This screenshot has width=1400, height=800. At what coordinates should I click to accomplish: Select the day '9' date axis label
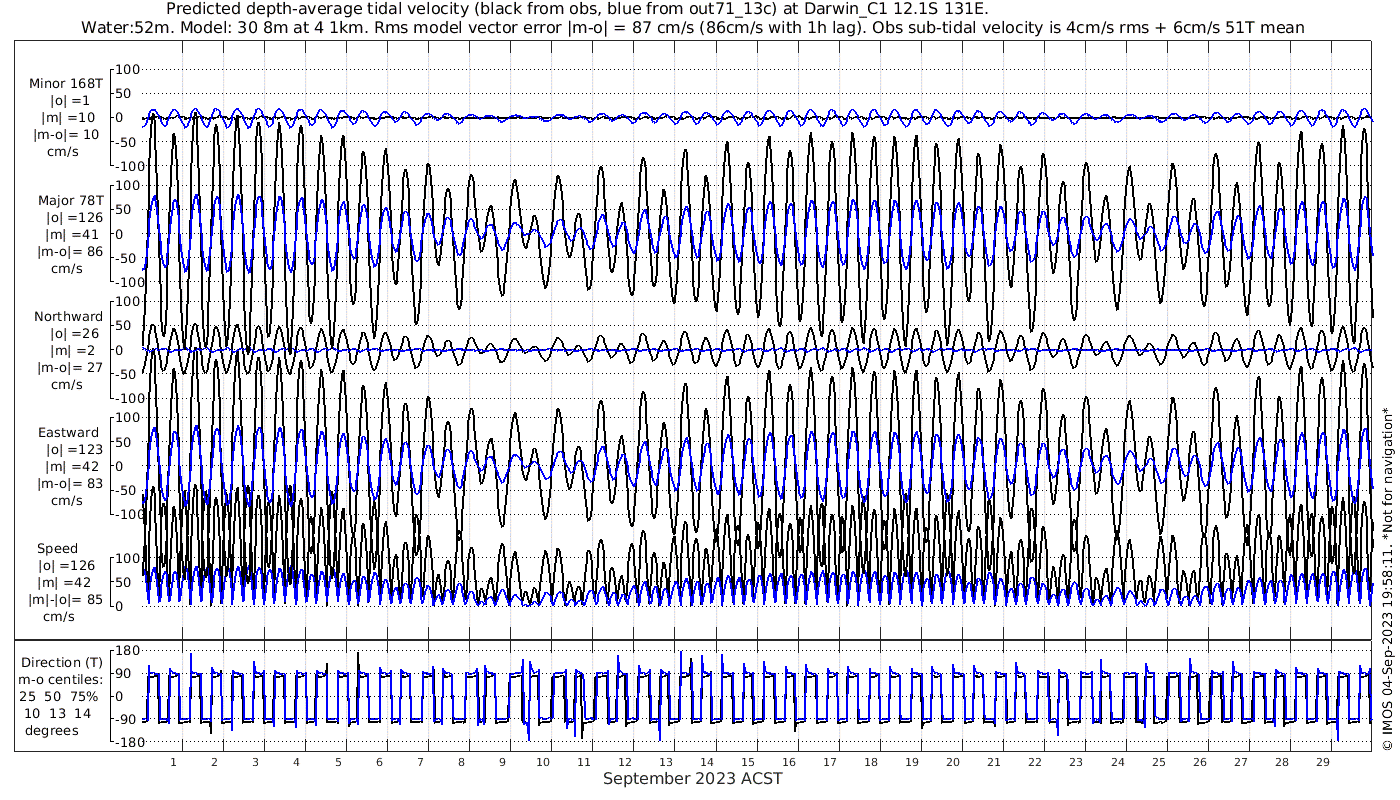(x=502, y=762)
